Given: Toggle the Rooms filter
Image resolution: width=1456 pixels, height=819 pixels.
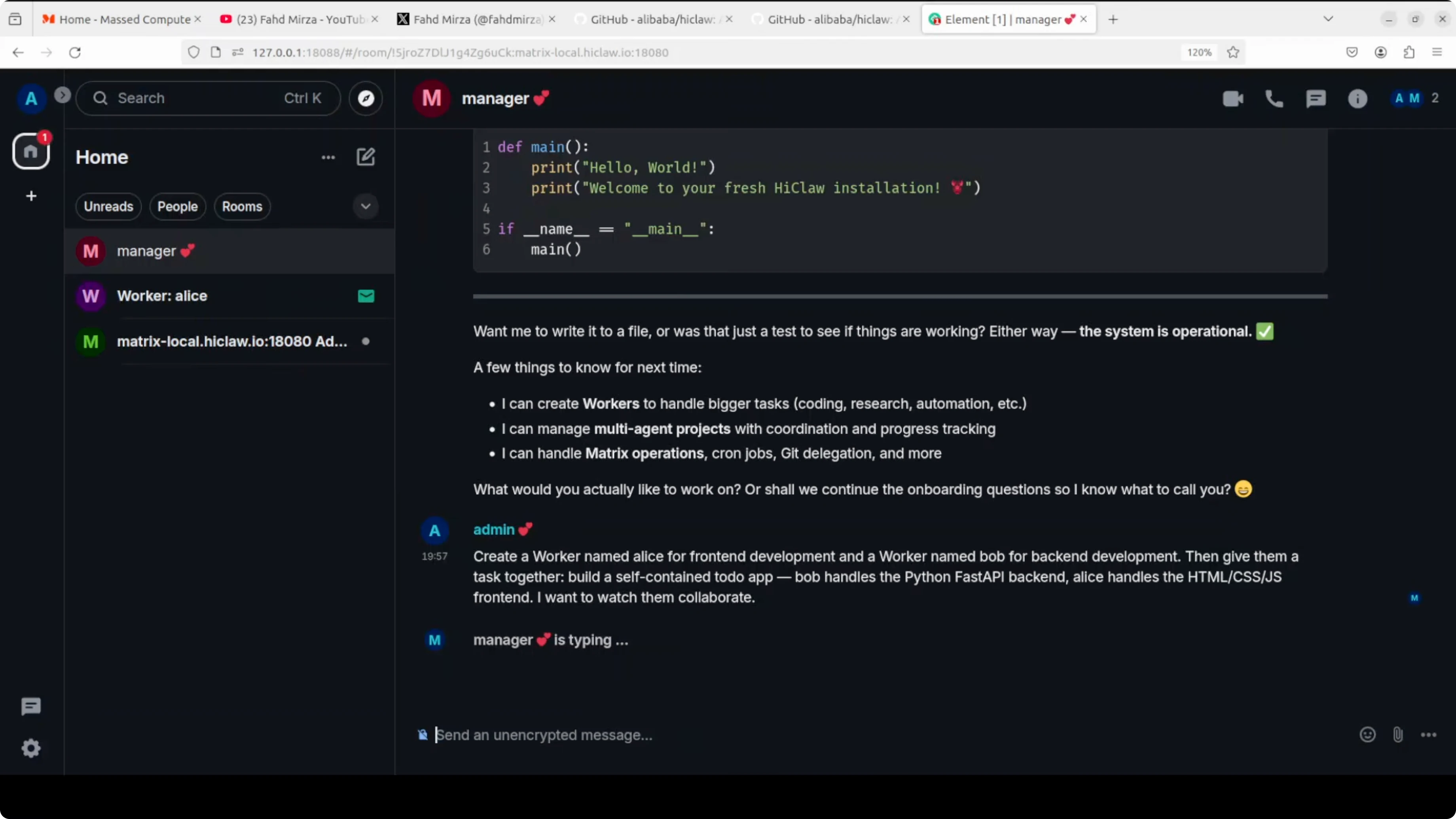Looking at the screenshot, I should pyautogui.click(x=242, y=206).
